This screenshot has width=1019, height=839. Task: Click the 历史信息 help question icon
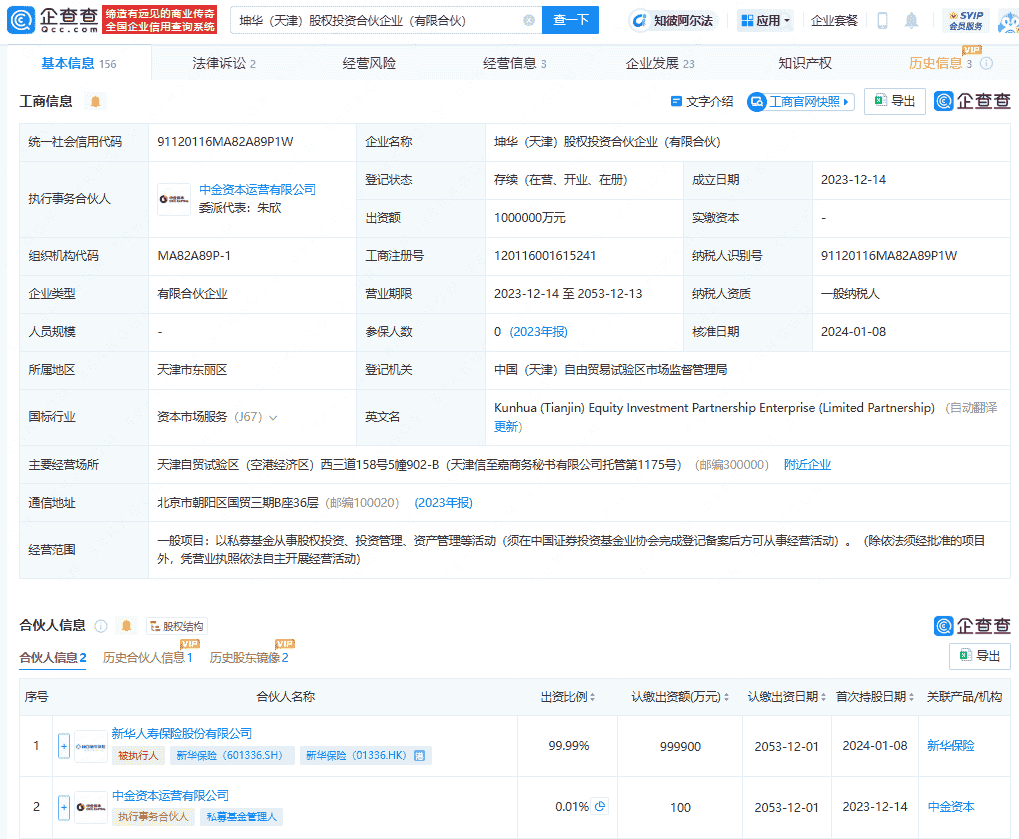pyautogui.click(x=986, y=64)
